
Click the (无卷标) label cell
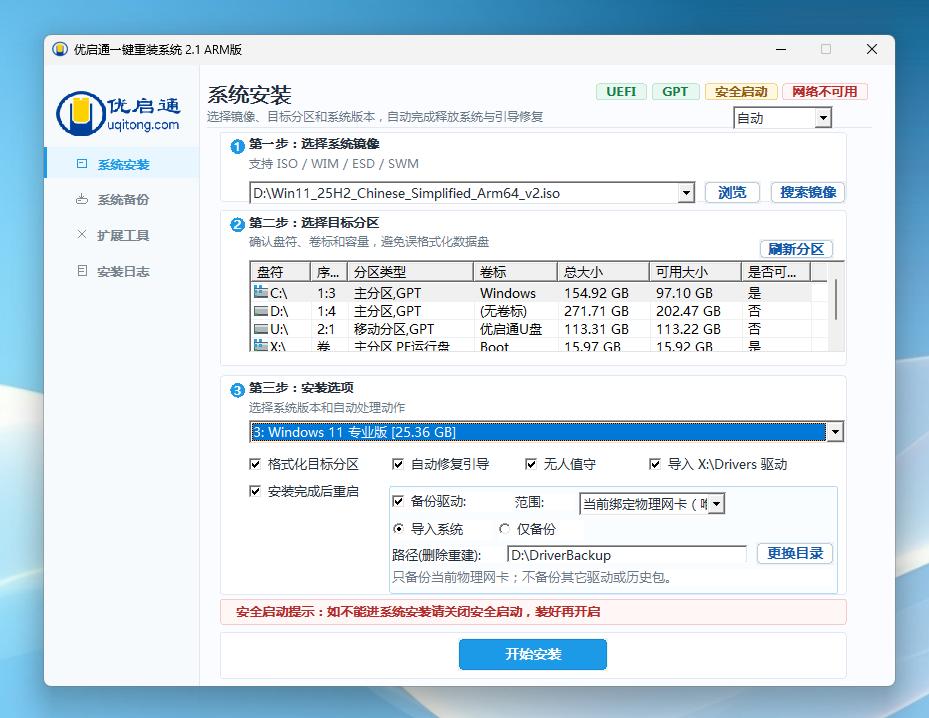click(x=503, y=311)
